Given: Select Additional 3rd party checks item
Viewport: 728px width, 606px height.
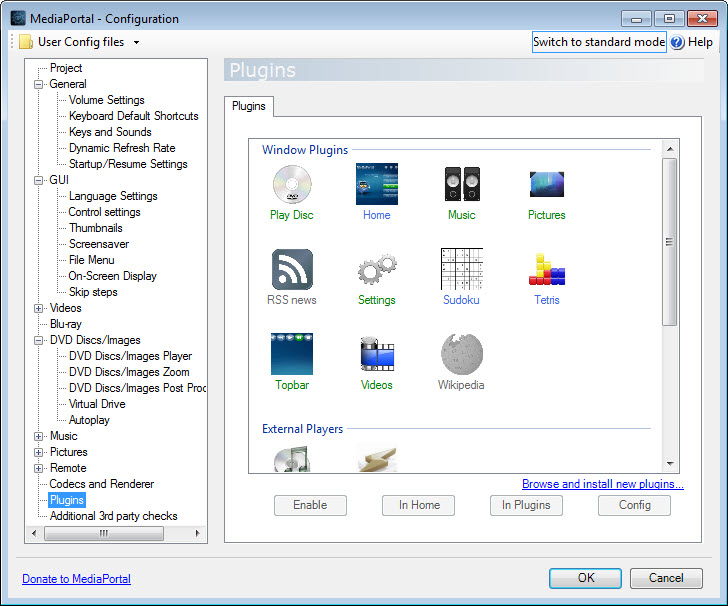Looking at the screenshot, I should (x=114, y=516).
